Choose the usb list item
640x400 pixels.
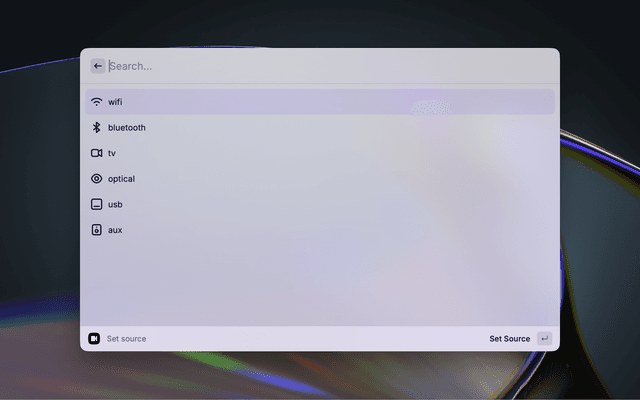[x=320, y=204]
